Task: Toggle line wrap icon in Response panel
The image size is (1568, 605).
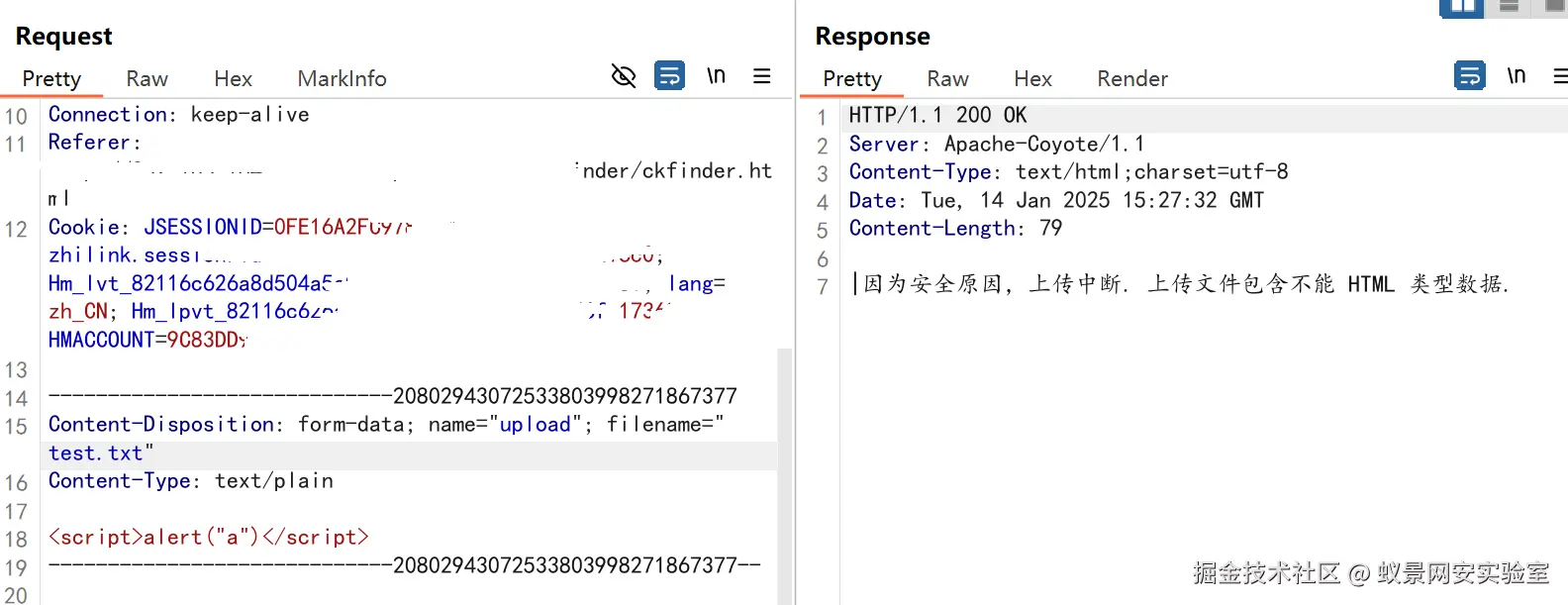Action: (1470, 75)
